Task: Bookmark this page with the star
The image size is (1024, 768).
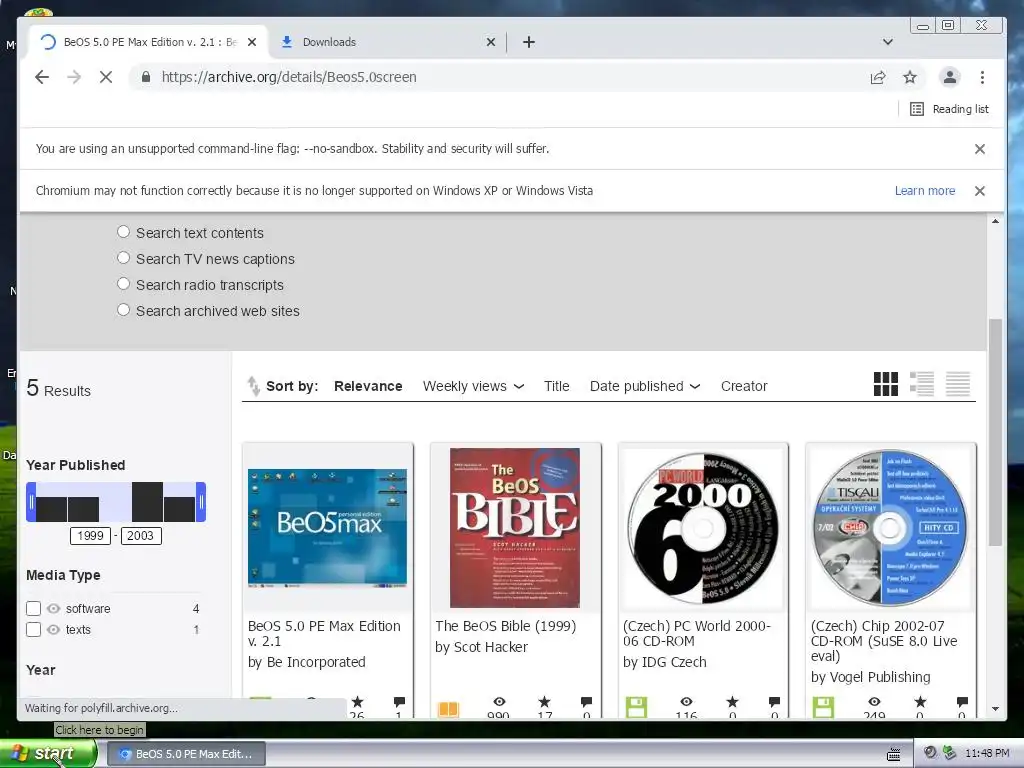Action: click(x=910, y=77)
